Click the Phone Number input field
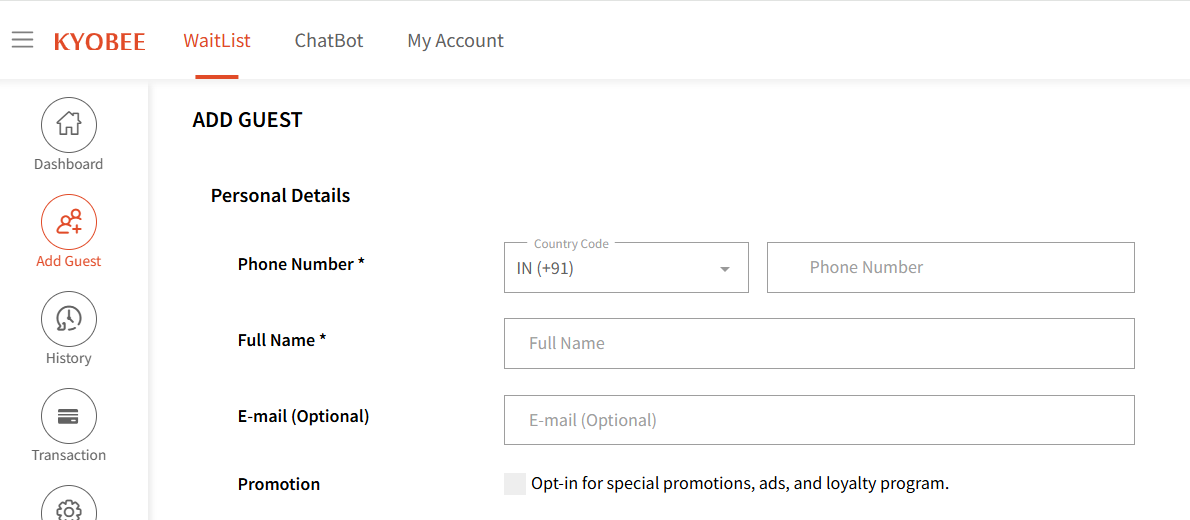1190x520 pixels. pos(950,267)
